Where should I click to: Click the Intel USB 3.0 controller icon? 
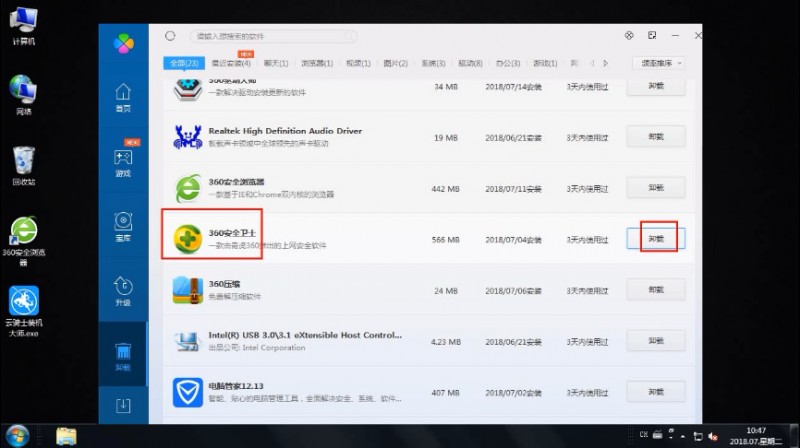coord(187,341)
